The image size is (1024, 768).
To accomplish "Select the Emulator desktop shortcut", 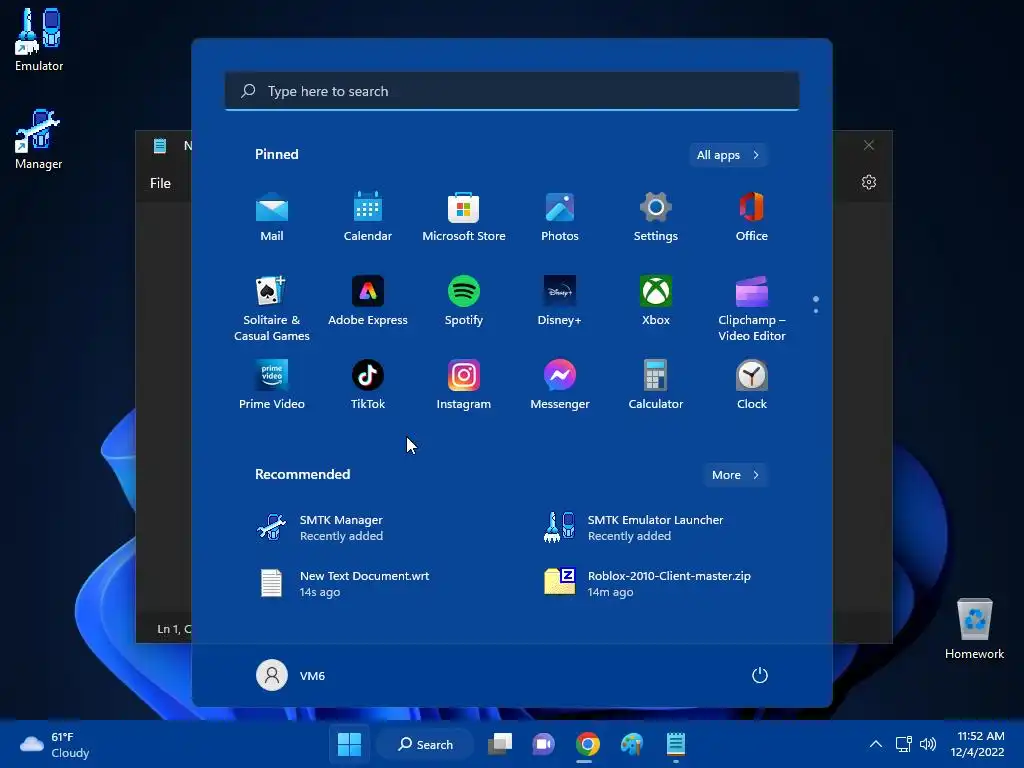I will pyautogui.click(x=39, y=40).
